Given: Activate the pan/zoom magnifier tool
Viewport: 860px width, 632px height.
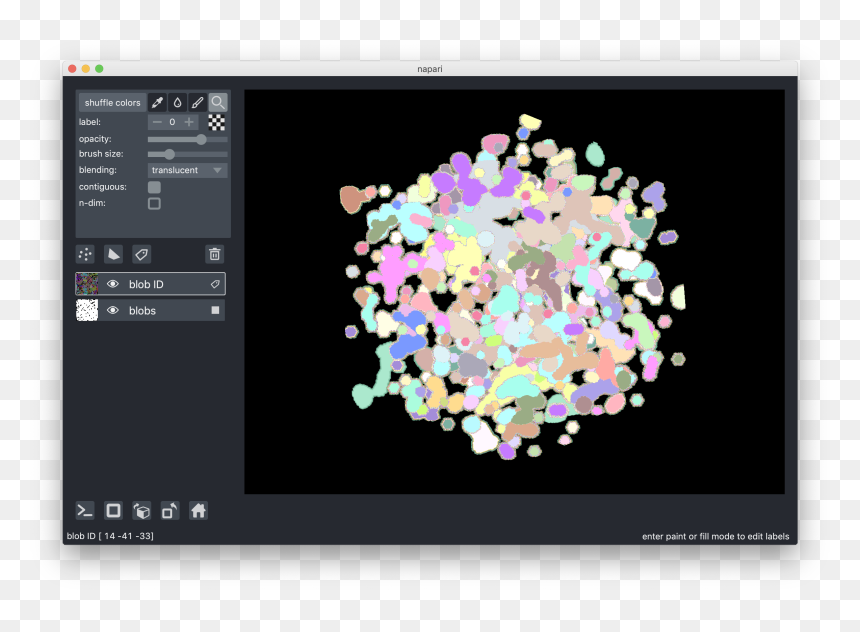Looking at the screenshot, I should 218,103.
